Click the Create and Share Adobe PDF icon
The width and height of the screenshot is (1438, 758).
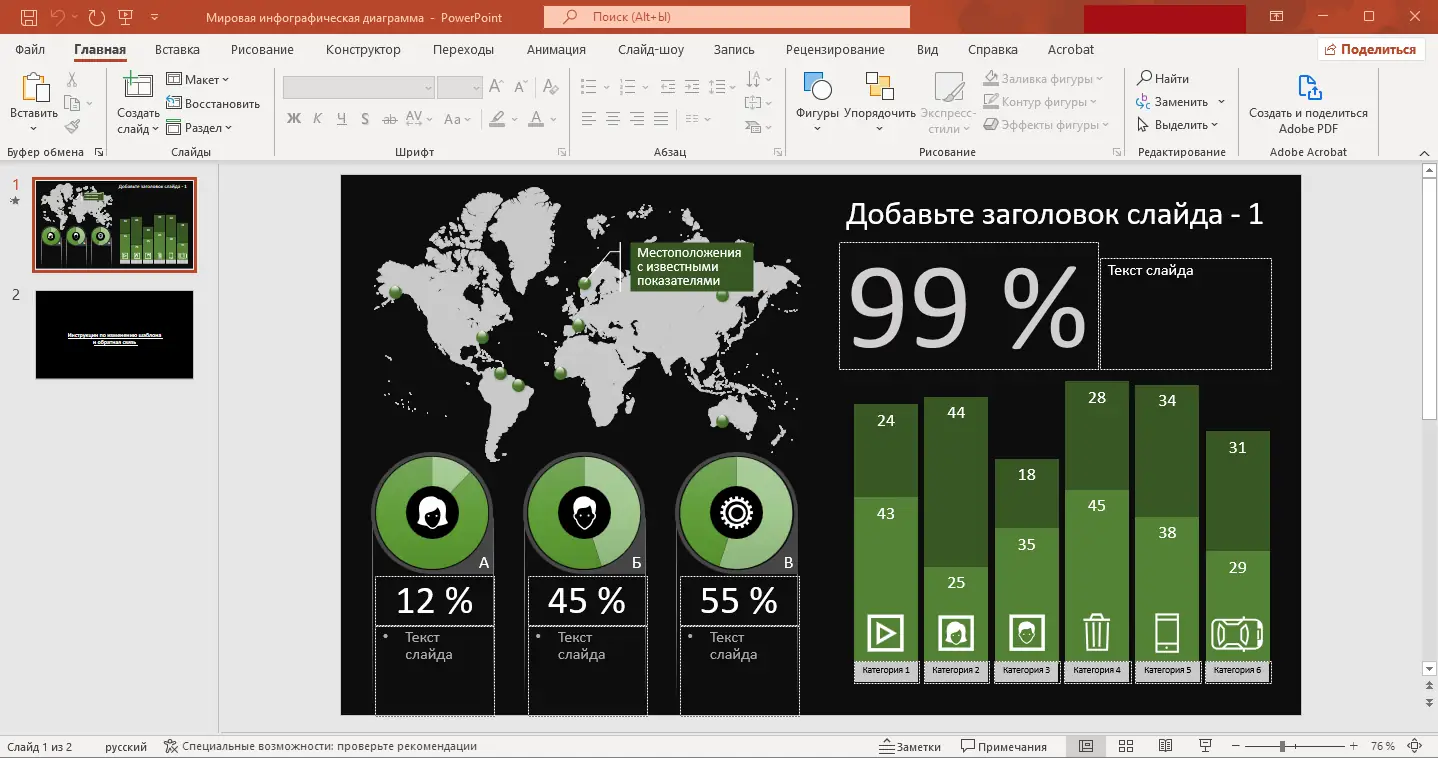[1308, 89]
